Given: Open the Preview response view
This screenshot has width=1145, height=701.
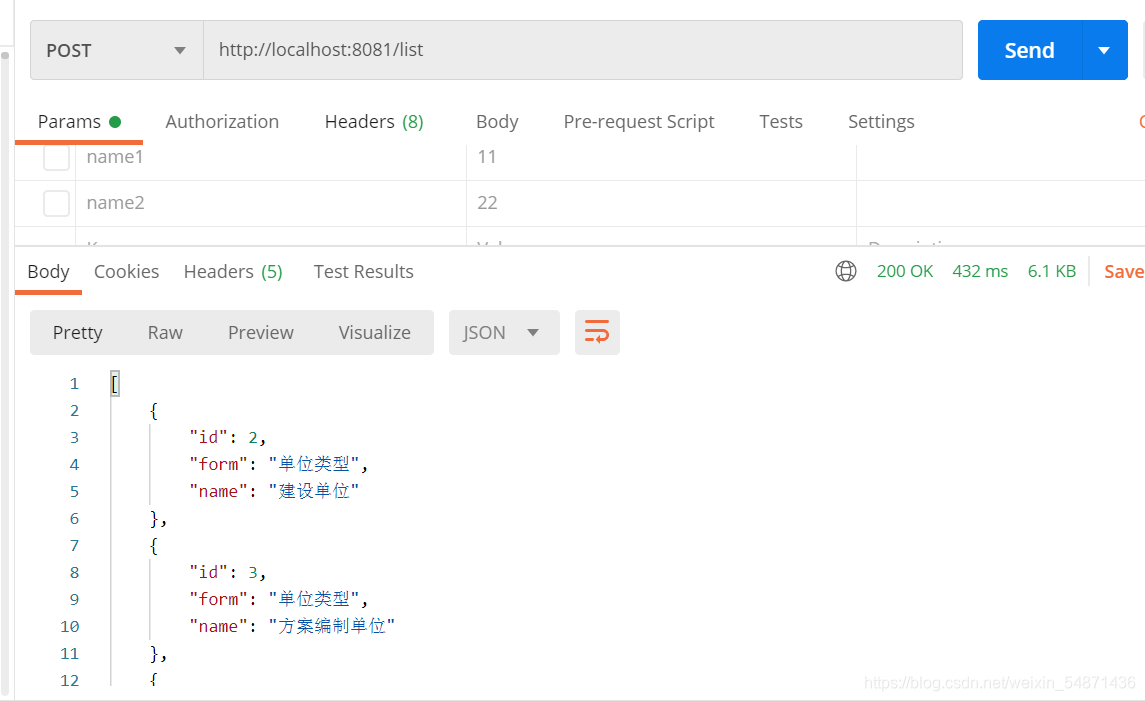Looking at the screenshot, I should click(260, 332).
